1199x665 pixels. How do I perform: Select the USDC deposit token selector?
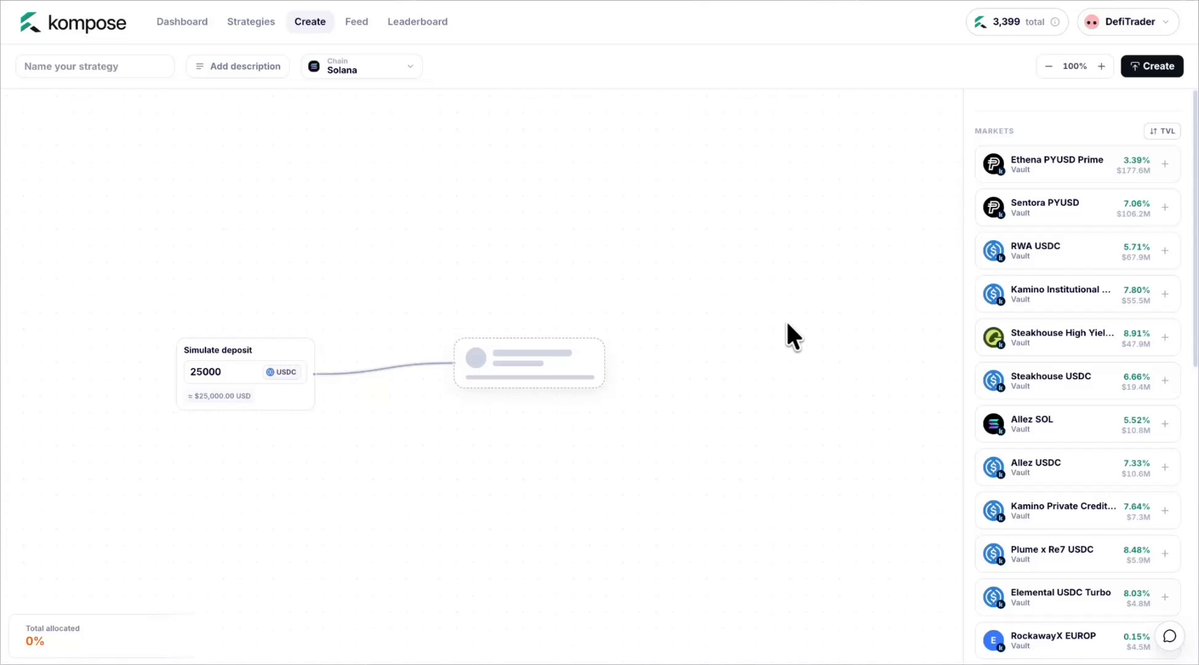[x=281, y=372]
